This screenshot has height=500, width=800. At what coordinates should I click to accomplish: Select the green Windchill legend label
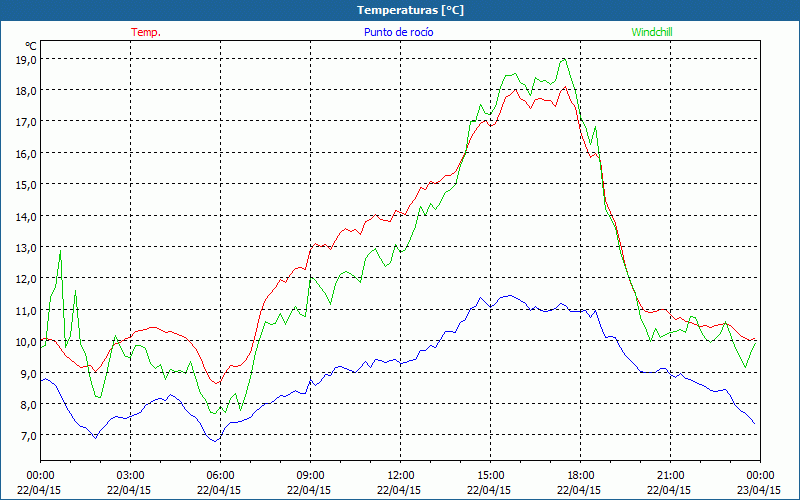point(652,32)
